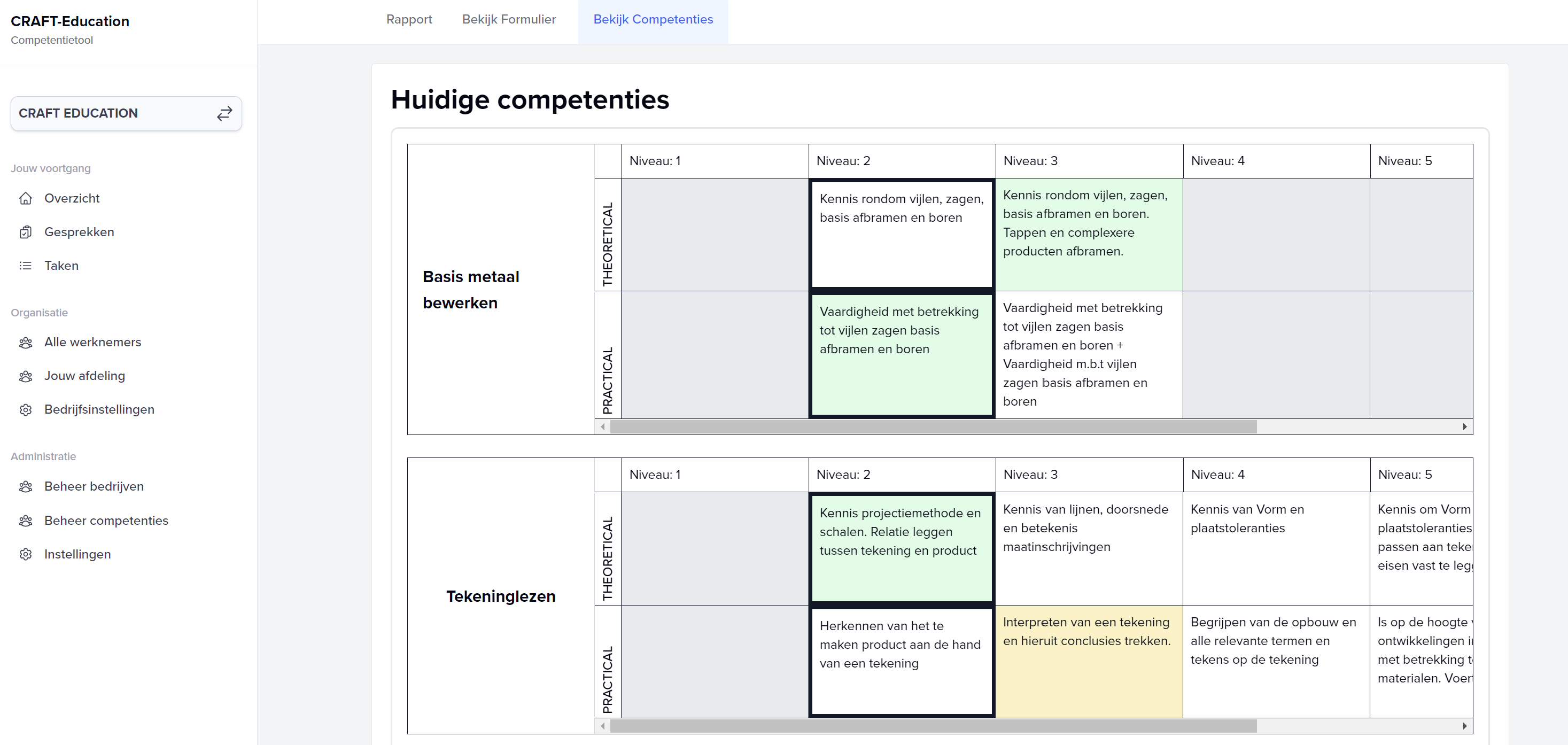
Task: Click the people icon beside Beheer competenties
Action: [26, 521]
